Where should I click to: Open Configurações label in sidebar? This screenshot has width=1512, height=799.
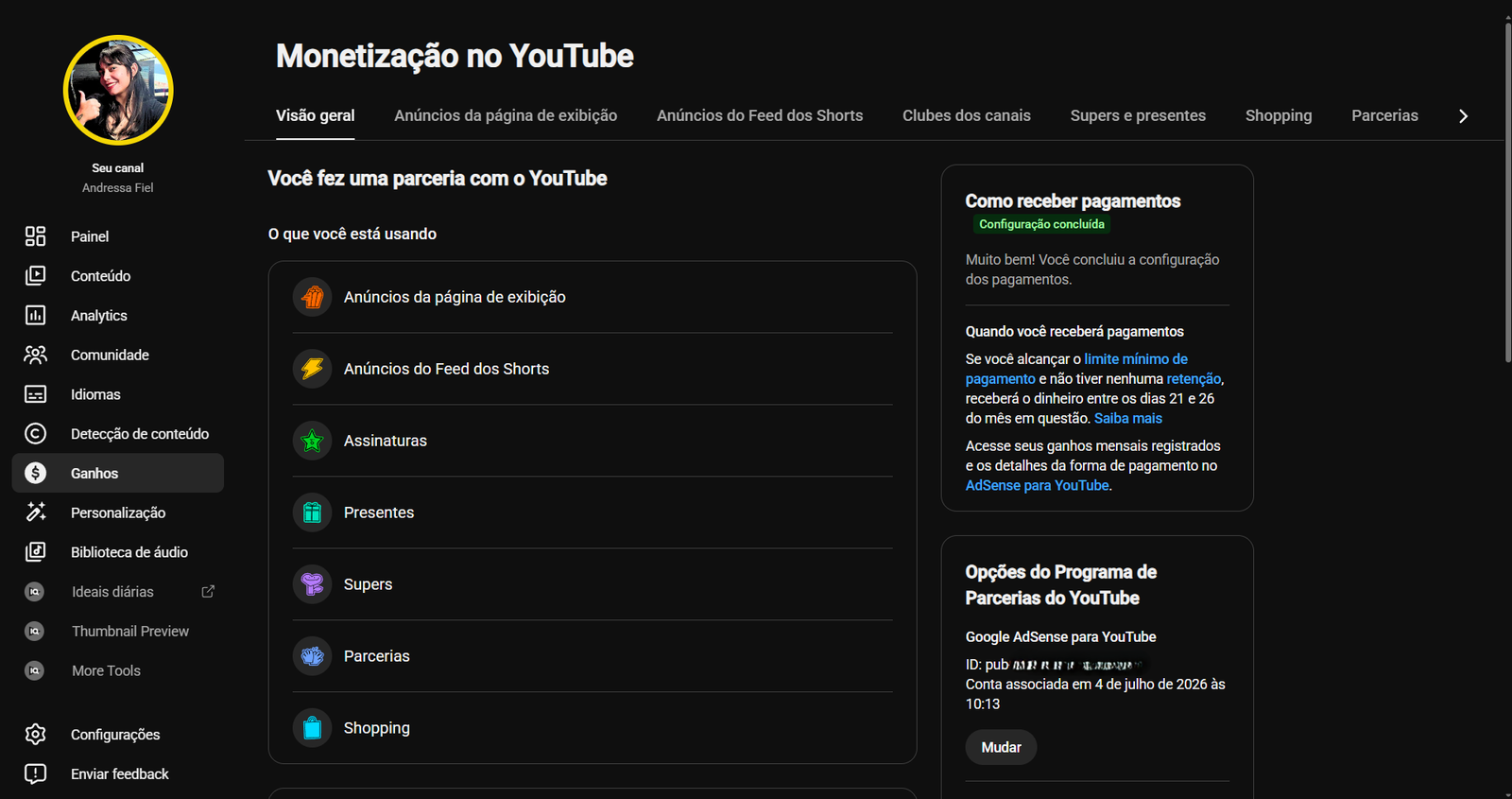pos(115,735)
